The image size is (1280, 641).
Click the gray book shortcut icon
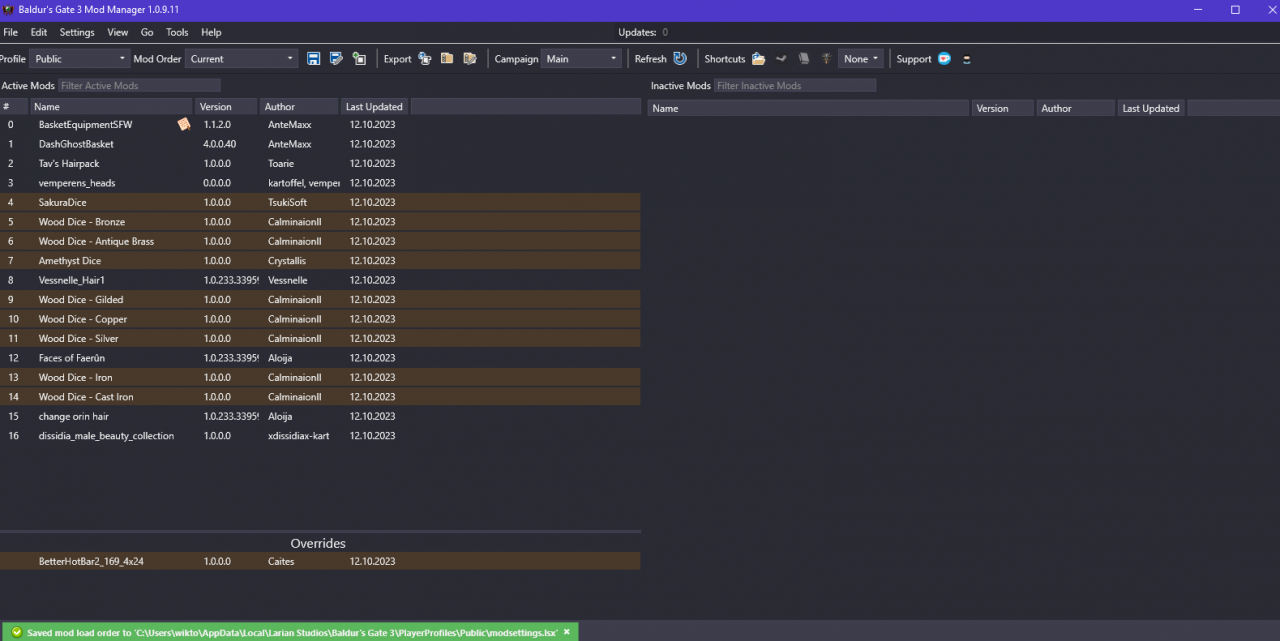click(x=804, y=59)
